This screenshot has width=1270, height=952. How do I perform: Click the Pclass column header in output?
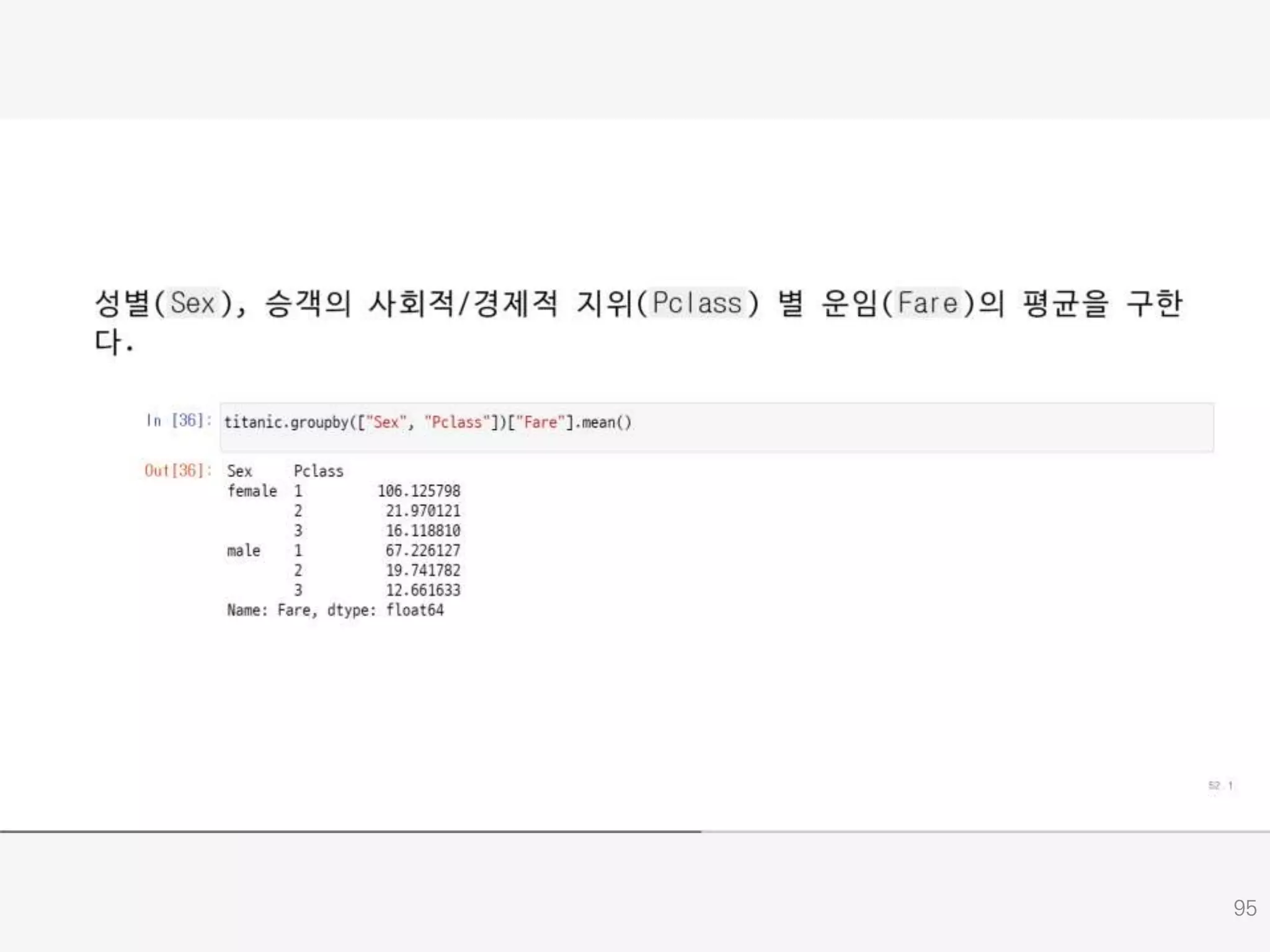(318, 471)
